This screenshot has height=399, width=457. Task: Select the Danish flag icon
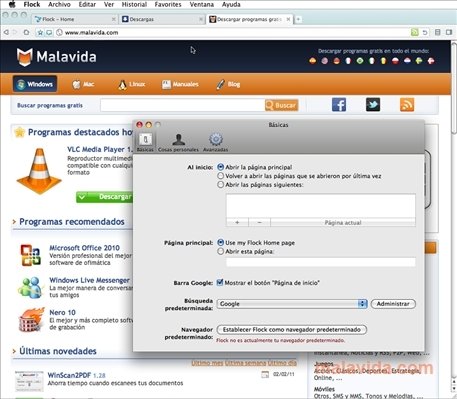tap(431, 61)
